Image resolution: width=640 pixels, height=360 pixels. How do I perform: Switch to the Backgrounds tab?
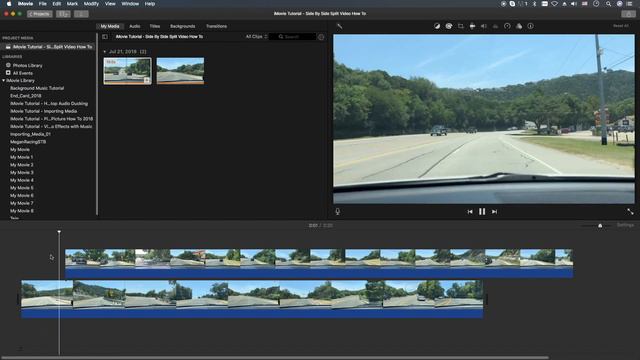[x=182, y=26]
